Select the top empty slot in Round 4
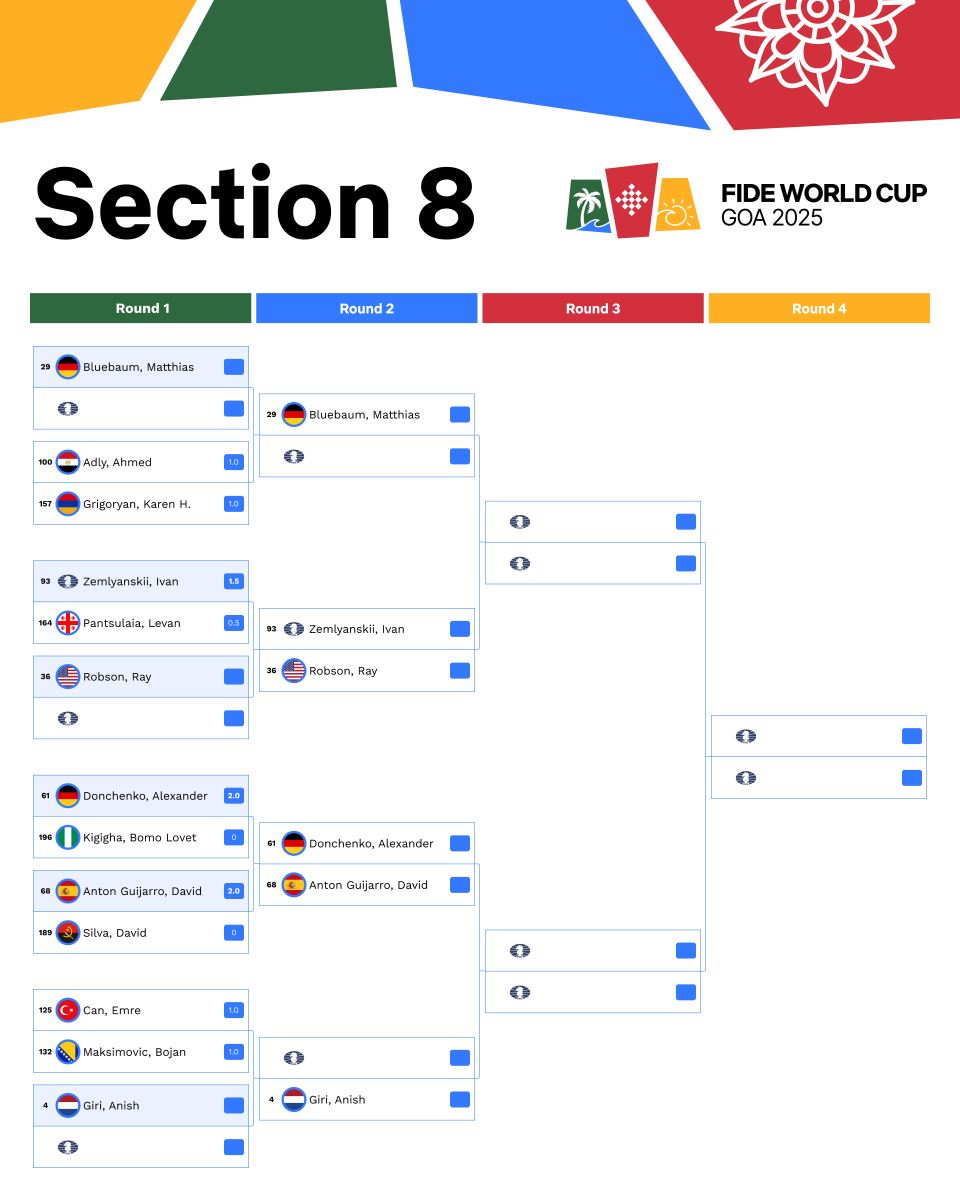 [819, 736]
